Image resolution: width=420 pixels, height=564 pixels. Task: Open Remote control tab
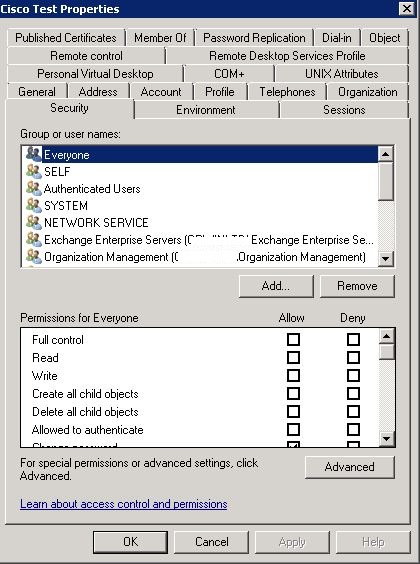[86, 56]
